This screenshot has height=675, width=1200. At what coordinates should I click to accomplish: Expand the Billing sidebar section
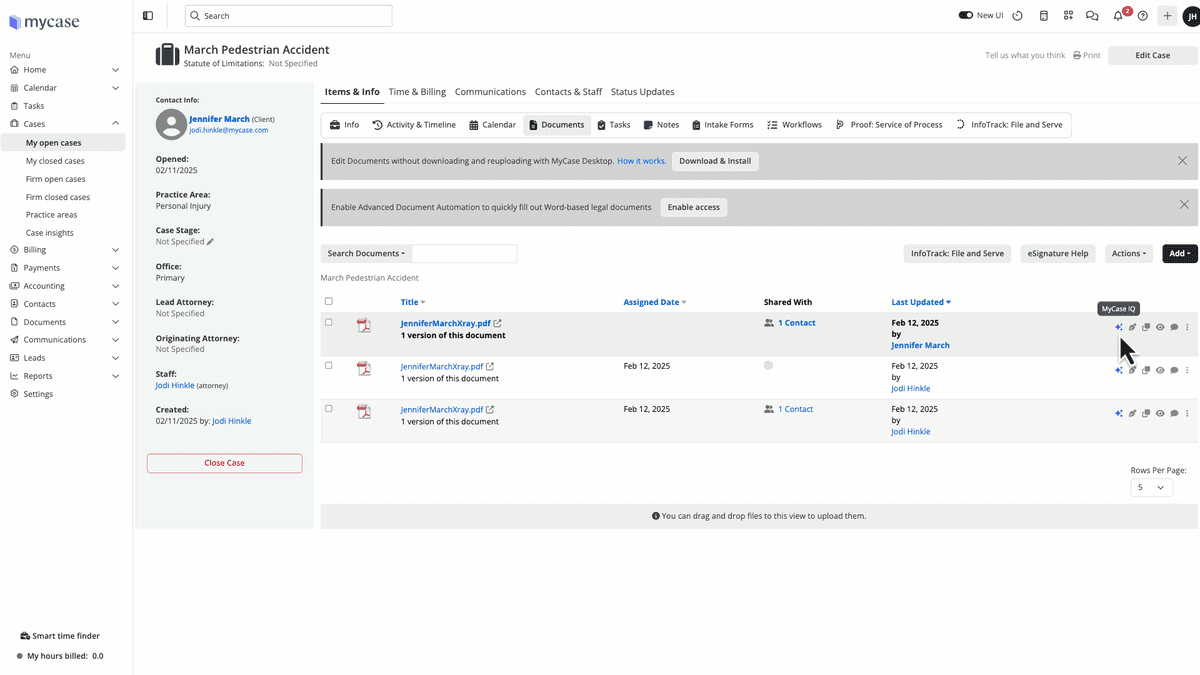pos(116,250)
